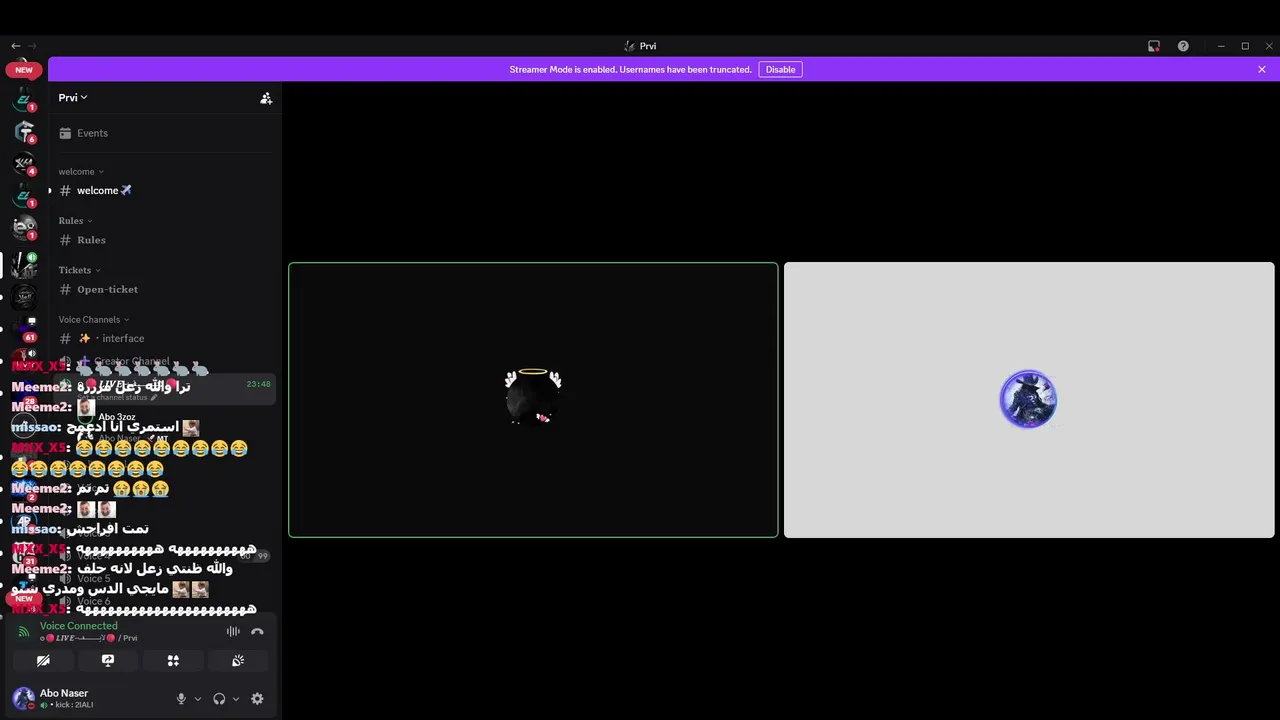Open the soundboard button
Viewport: 1280px width, 720px height.
(x=238, y=661)
